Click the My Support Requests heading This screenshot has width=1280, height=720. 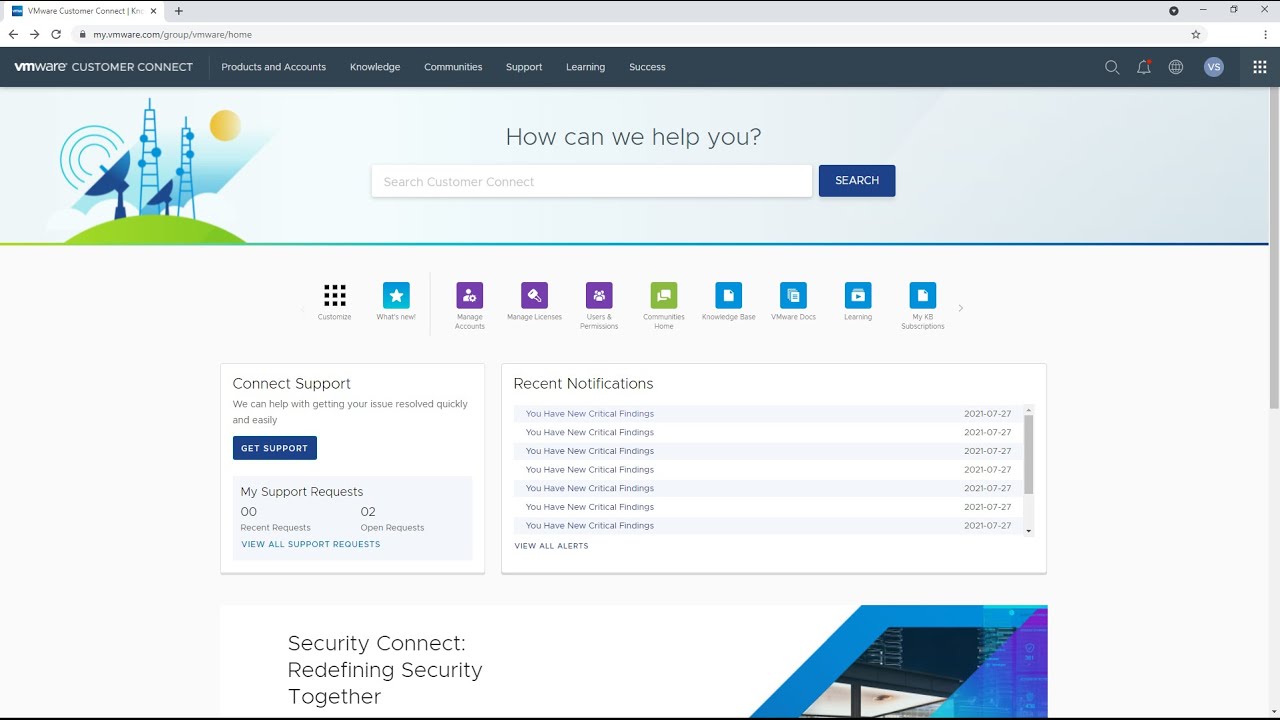[x=302, y=492]
